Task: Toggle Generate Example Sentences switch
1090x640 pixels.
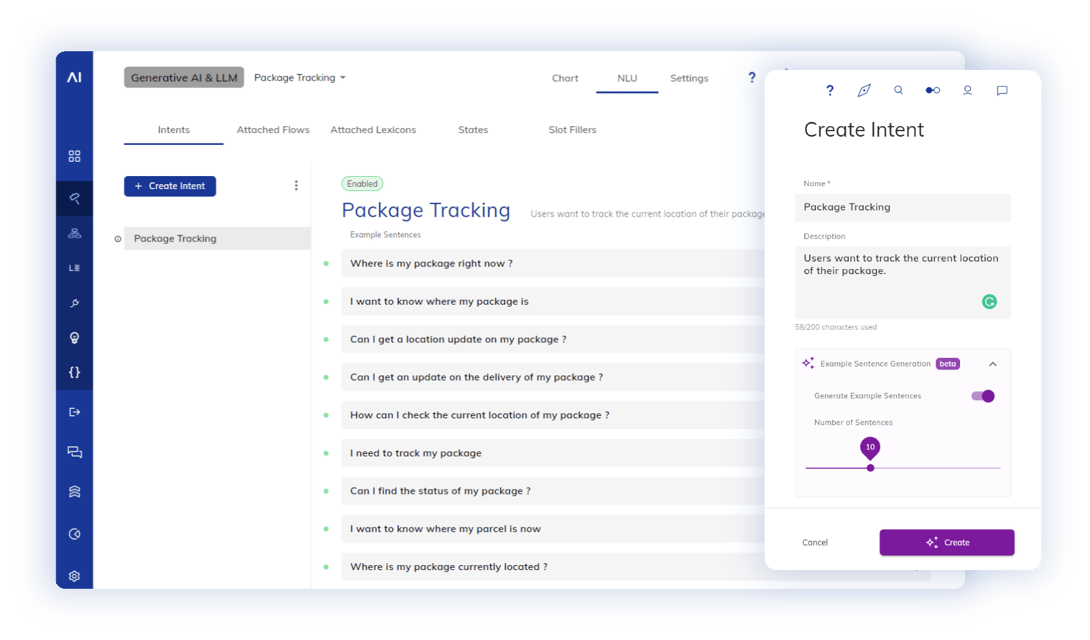Action: click(983, 396)
